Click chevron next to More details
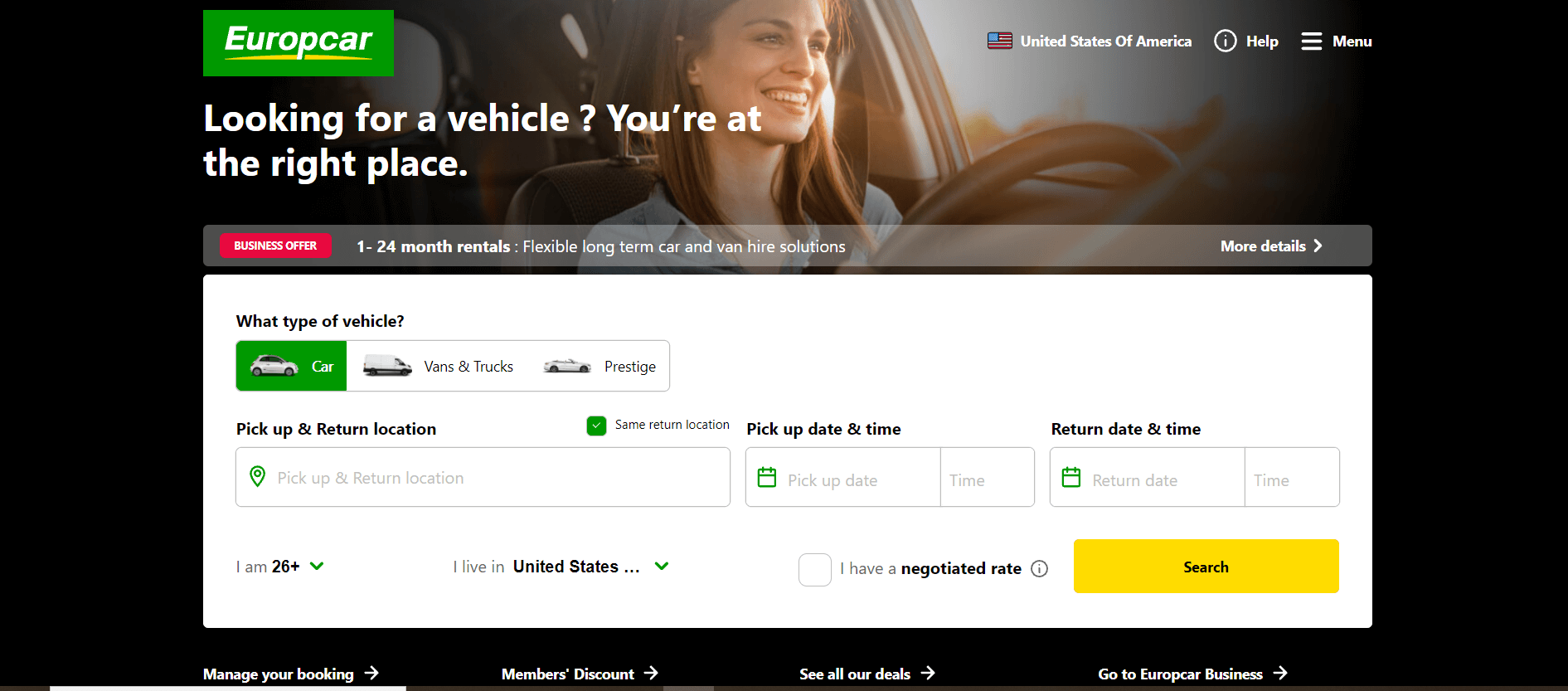The height and width of the screenshot is (691, 1568). click(1318, 246)
